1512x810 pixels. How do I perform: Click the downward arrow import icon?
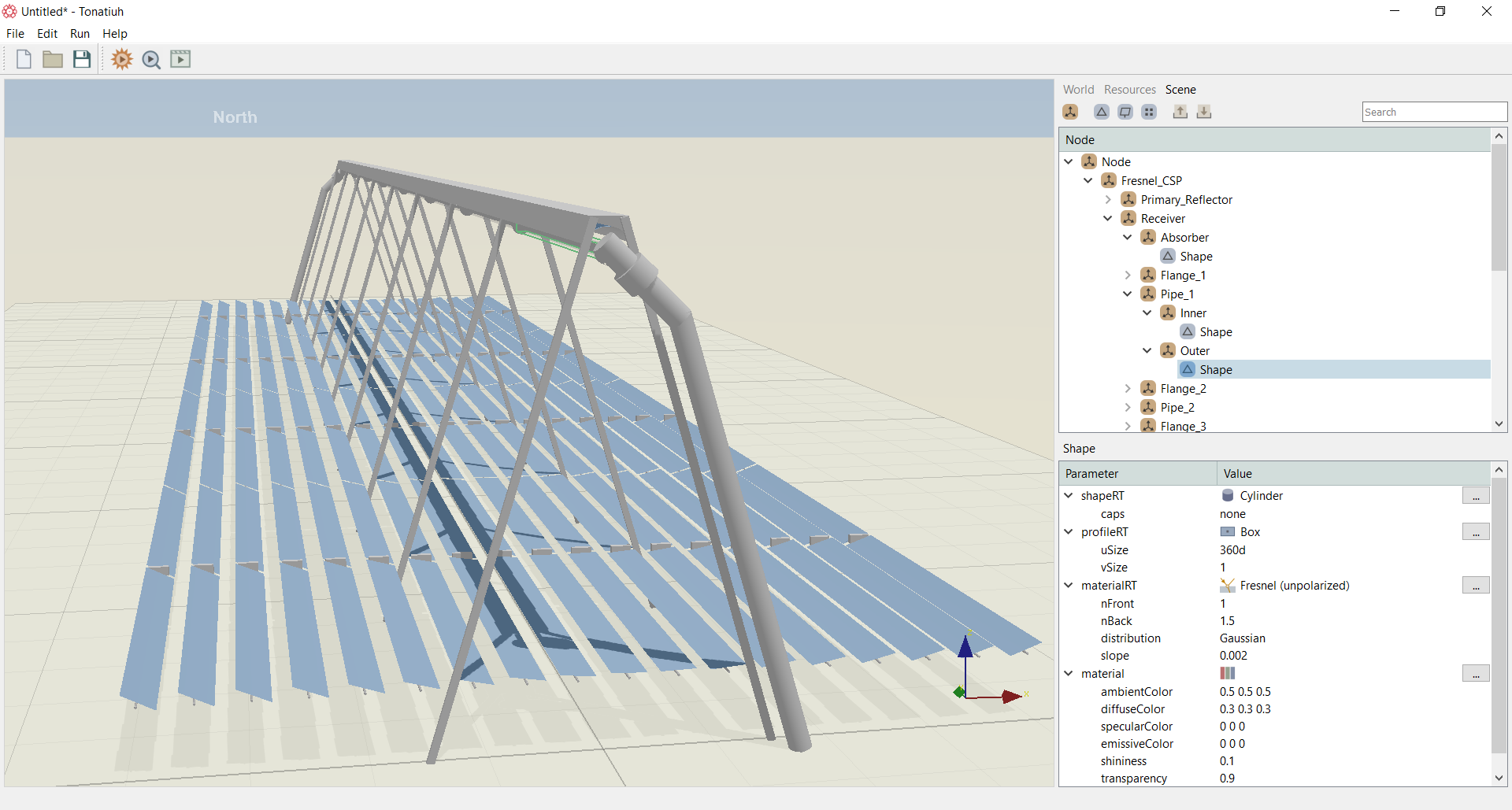1204,112
